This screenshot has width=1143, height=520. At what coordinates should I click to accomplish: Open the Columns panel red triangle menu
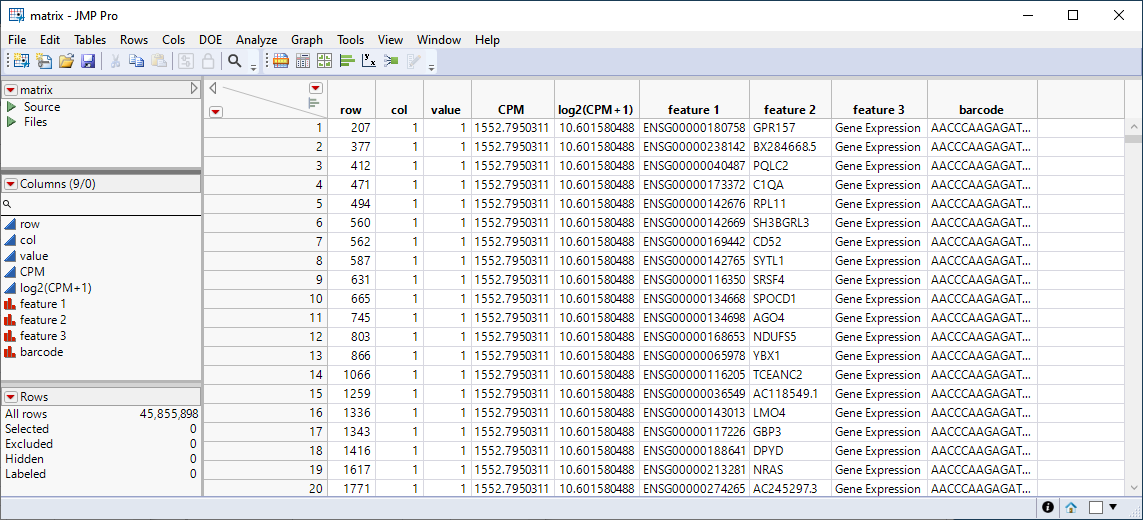tap(11, 184)
